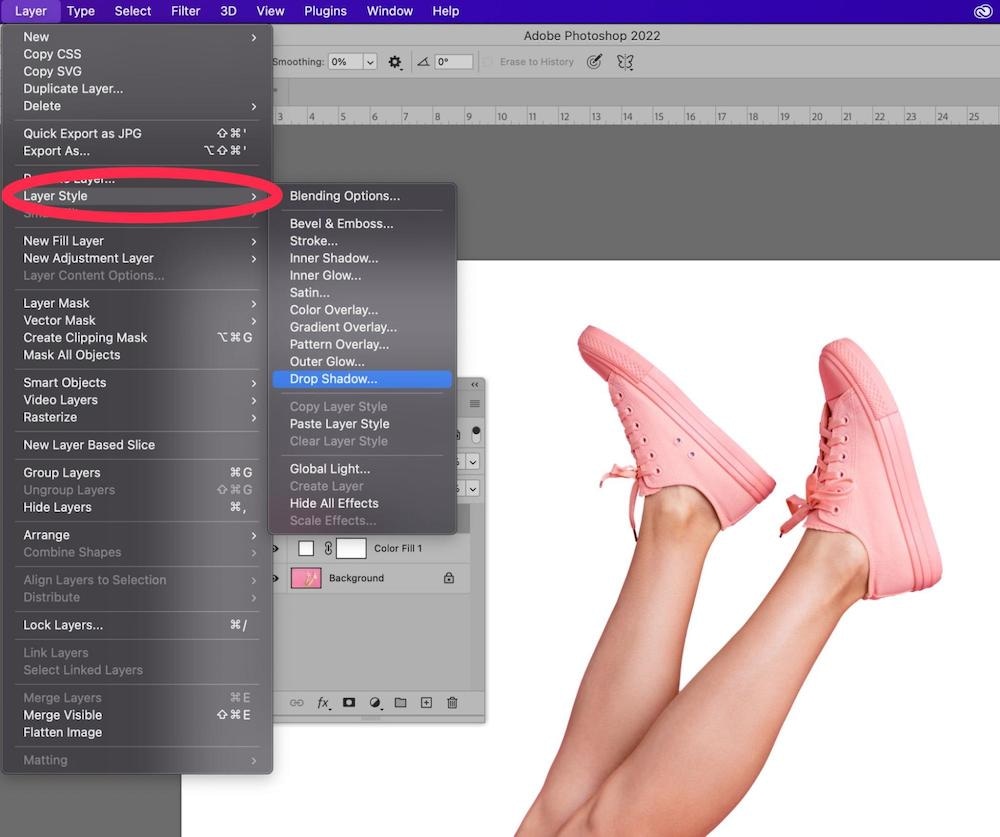This screenshot has width=1000, height=837.
Task: Open the Smoothing percentage dropdown
Action: tap(370, 62)
